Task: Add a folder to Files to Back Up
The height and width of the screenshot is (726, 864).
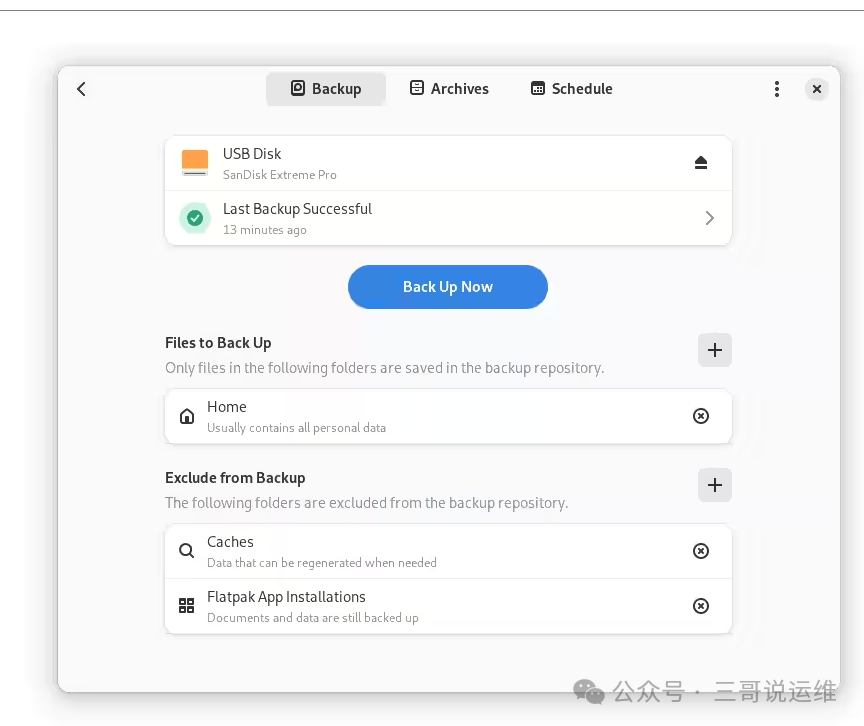Action: (714, 350)
